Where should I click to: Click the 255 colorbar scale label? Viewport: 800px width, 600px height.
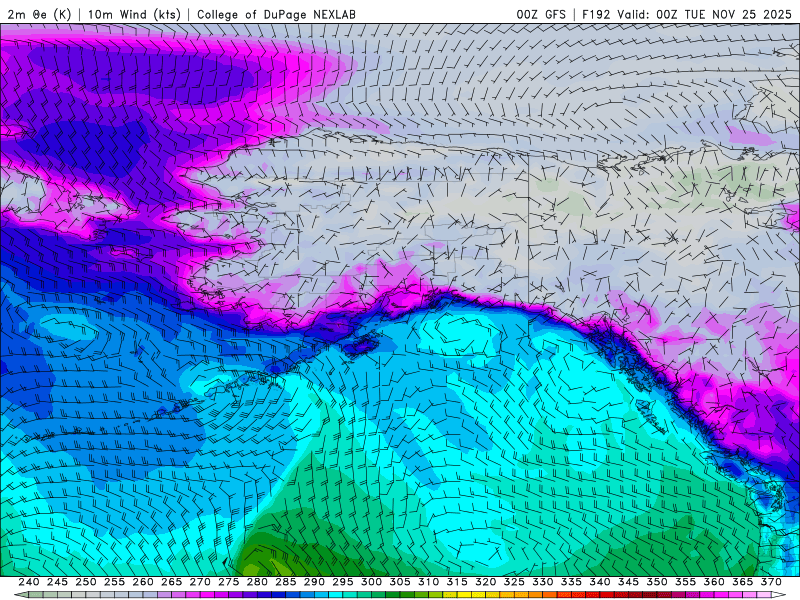coord(114,582)
